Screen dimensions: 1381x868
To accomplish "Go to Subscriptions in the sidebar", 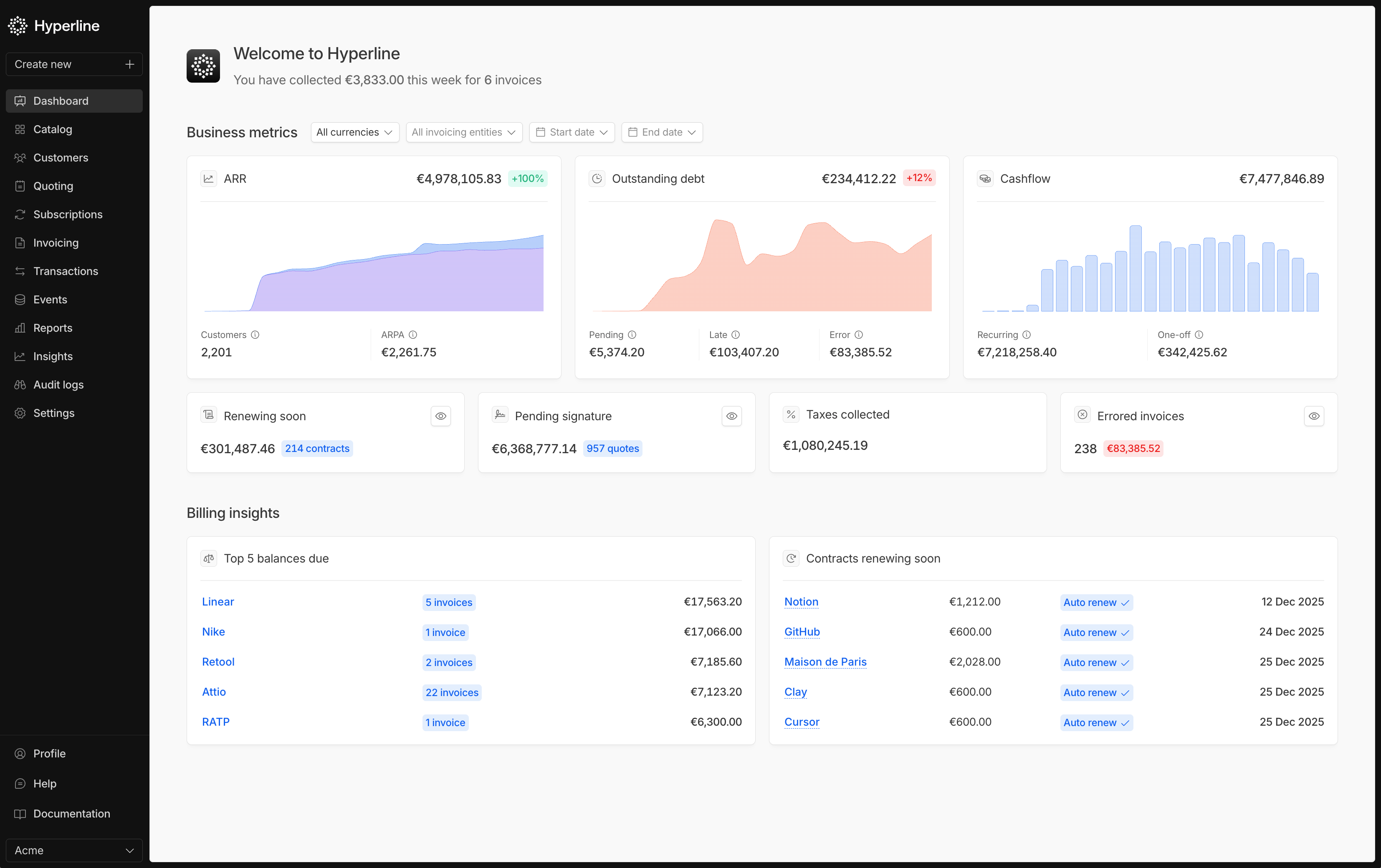I will [x=68, y=214].
